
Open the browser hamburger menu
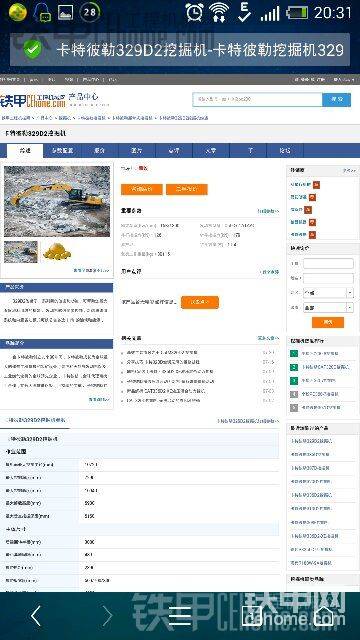tap(180, 616)
